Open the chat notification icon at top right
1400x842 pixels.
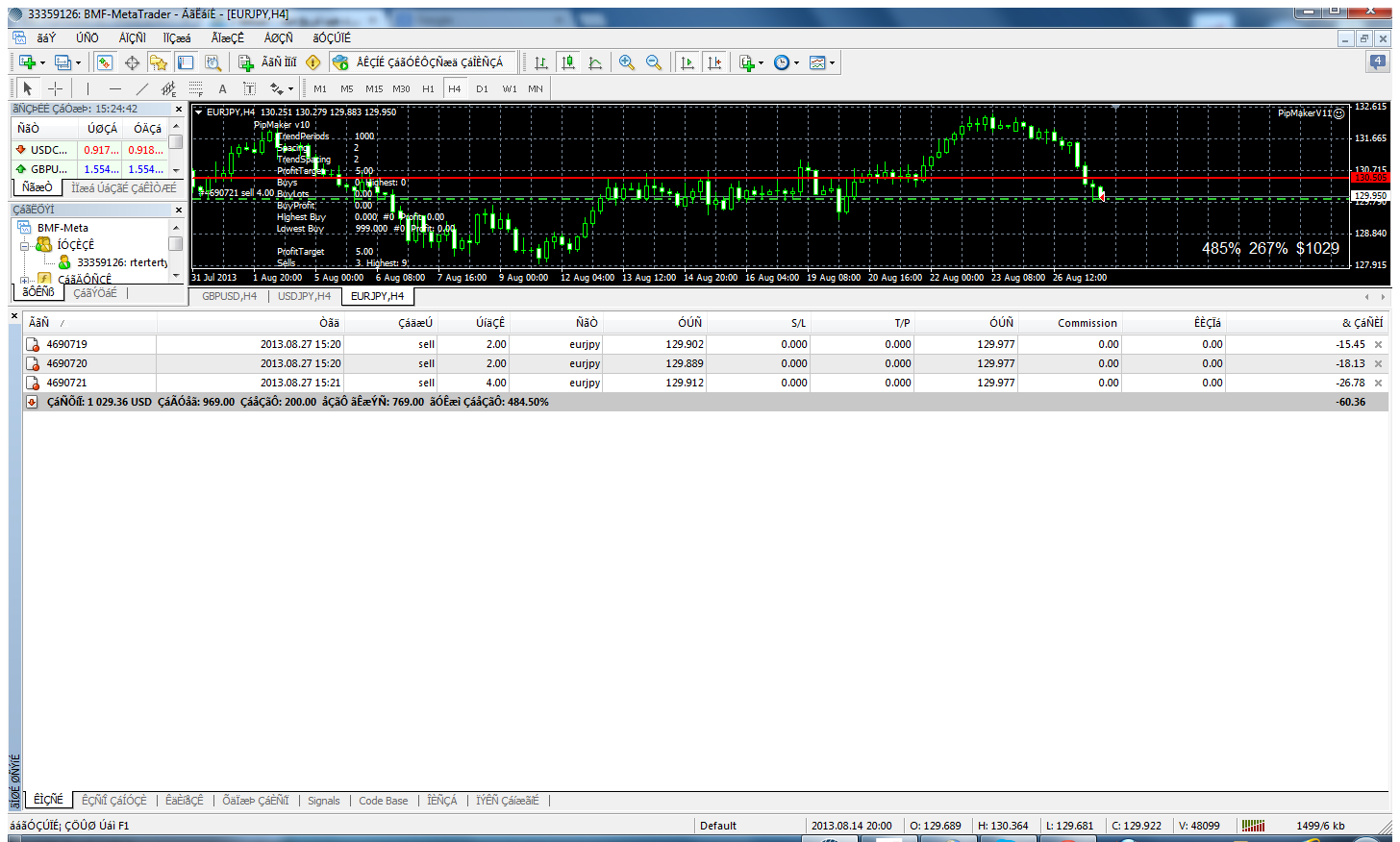[1378, 62]
